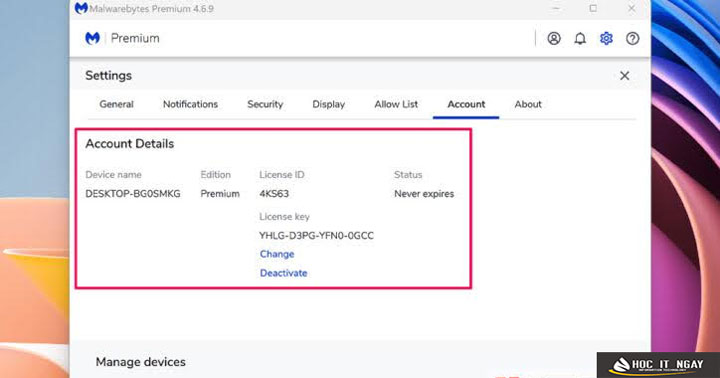Click the Never expires status text
Viewport: 720px width, 378px height.
pos(424,194)
